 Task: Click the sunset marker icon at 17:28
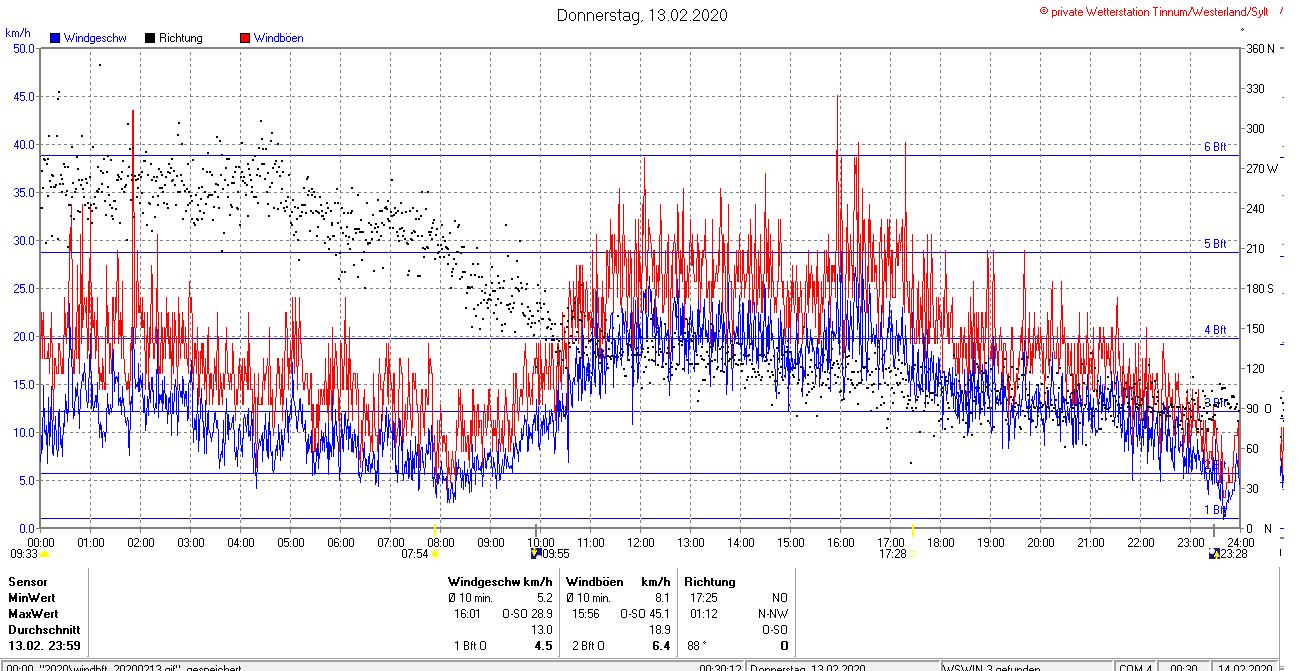912,553
